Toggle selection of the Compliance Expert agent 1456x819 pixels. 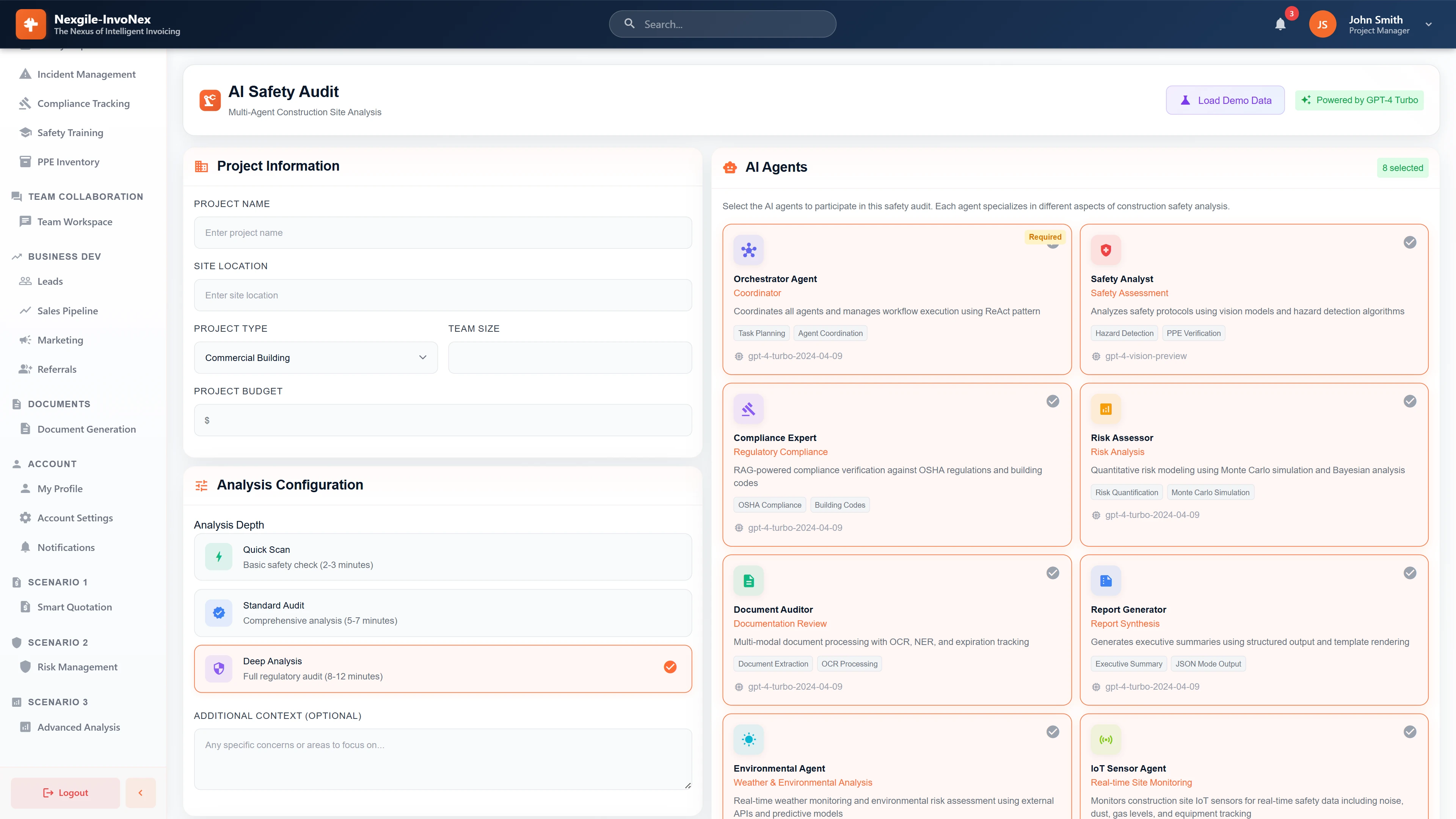point(1053,401)
